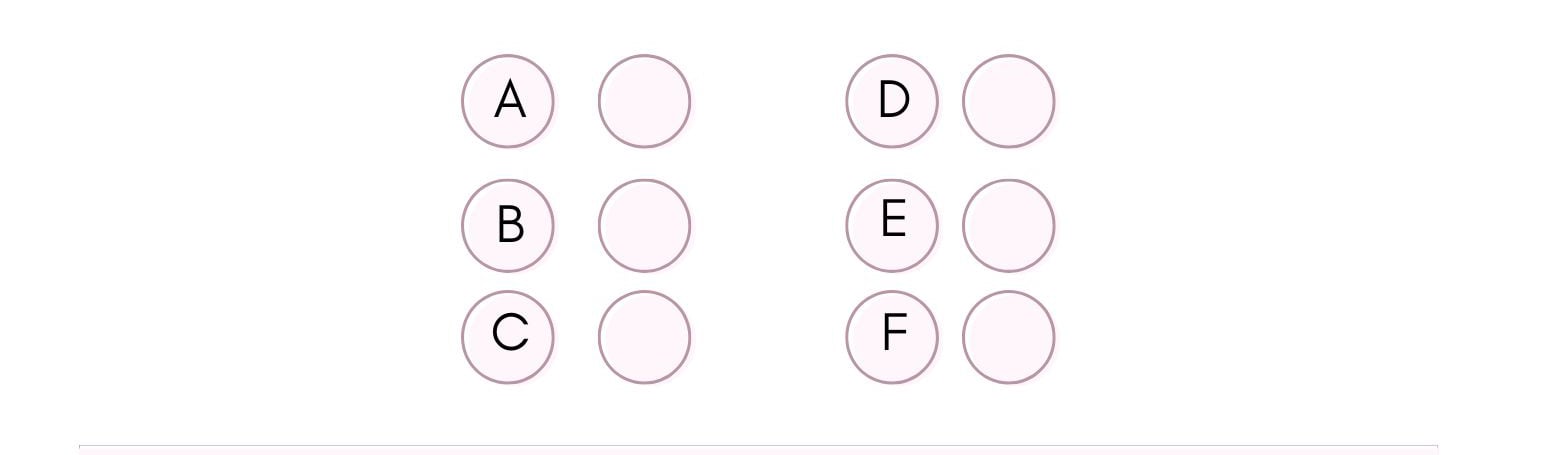Select the circle labeled A
Image resolution: width=1545 pixels, height=455 pixels.
coord(508,101)
